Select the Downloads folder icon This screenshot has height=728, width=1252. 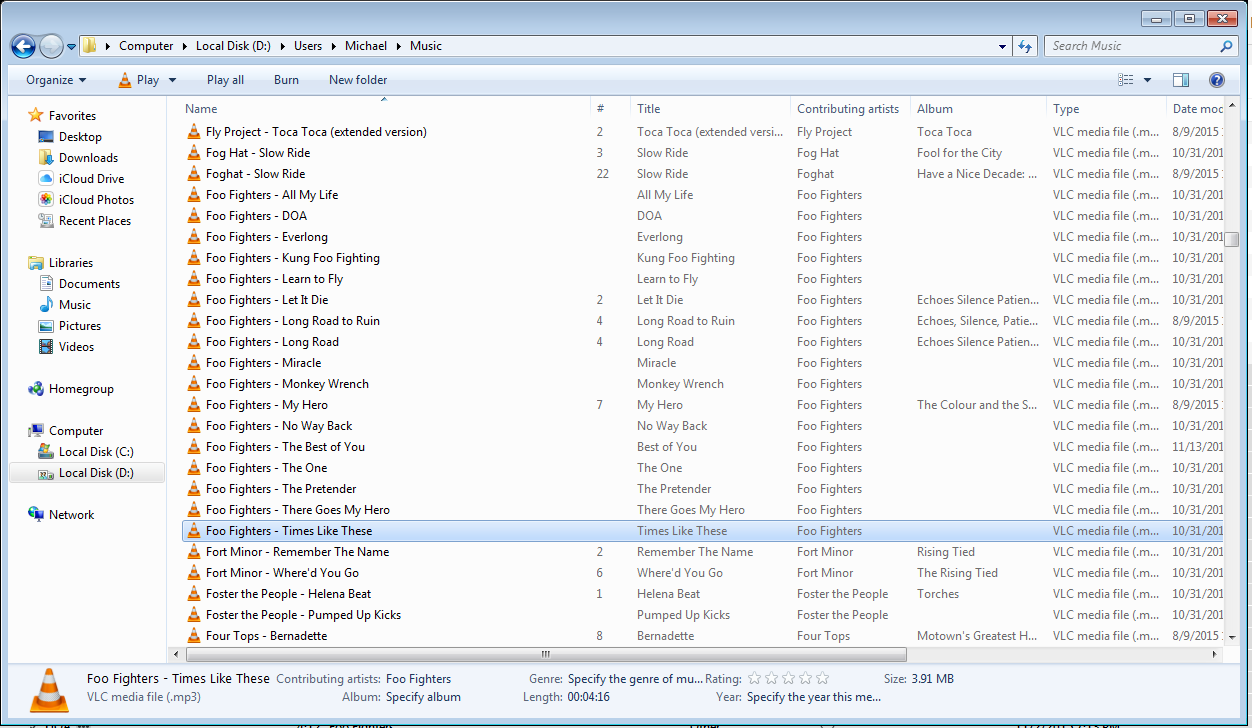[x=46, y=157]
